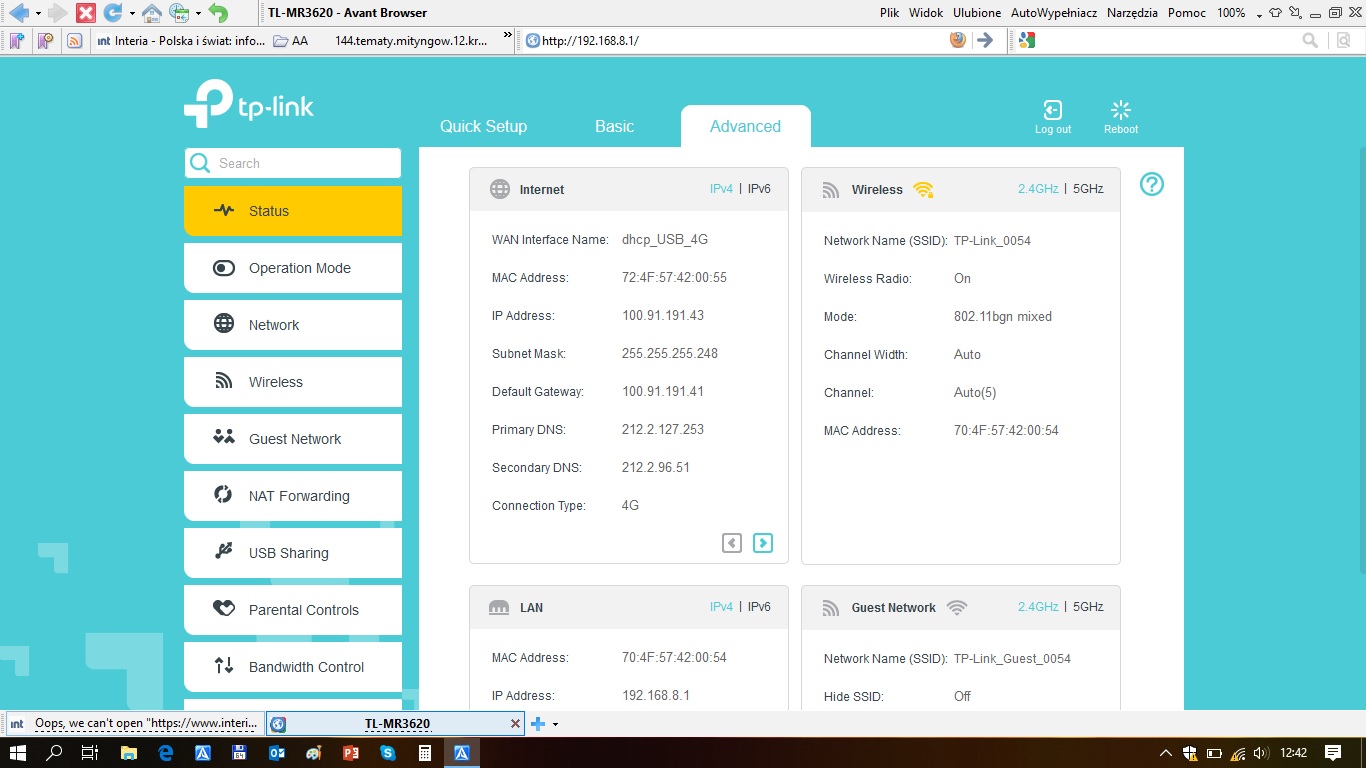Viewport: 1366px width, 768px height.
Task: Open the new tab dropdown arrow
Action: click(x=555, y=724)
